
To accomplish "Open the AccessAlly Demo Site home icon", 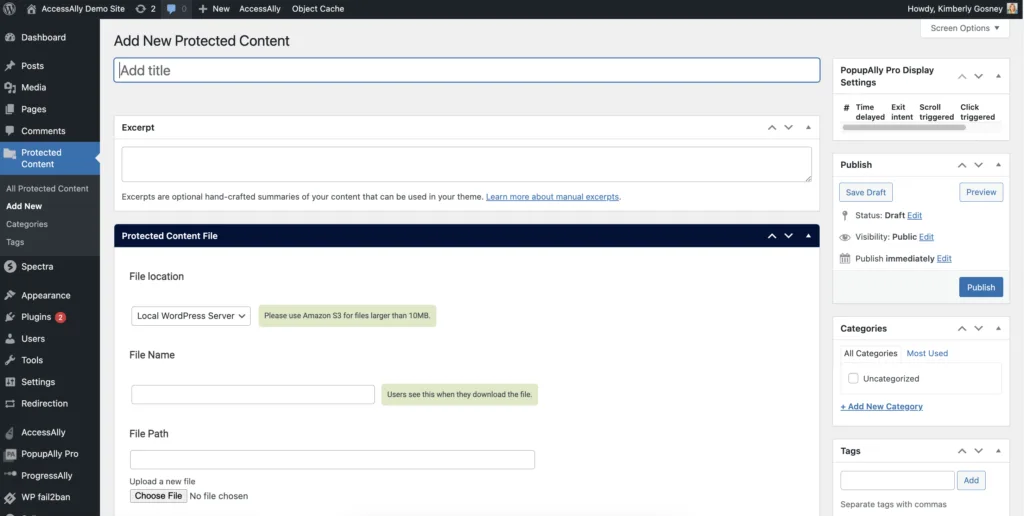I will tap(31, 9).
